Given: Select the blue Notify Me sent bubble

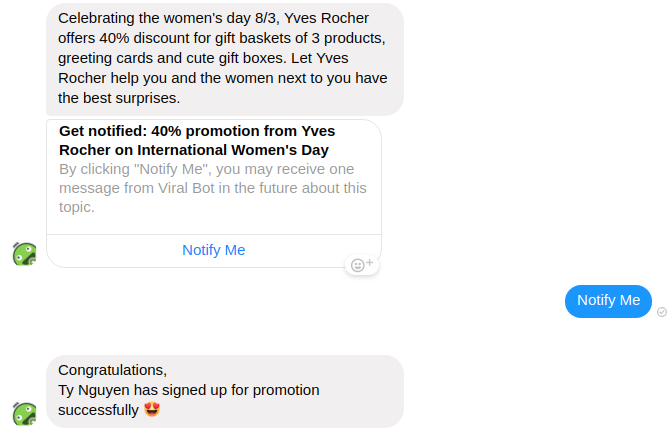Looking at the screenshot, I should click(608, 300).
